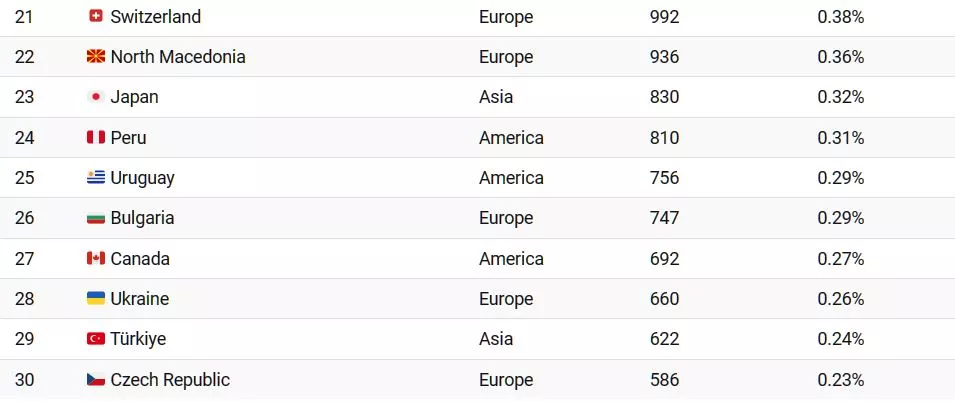Click the Czech Republic flag icon

click(x=96, y=380)
